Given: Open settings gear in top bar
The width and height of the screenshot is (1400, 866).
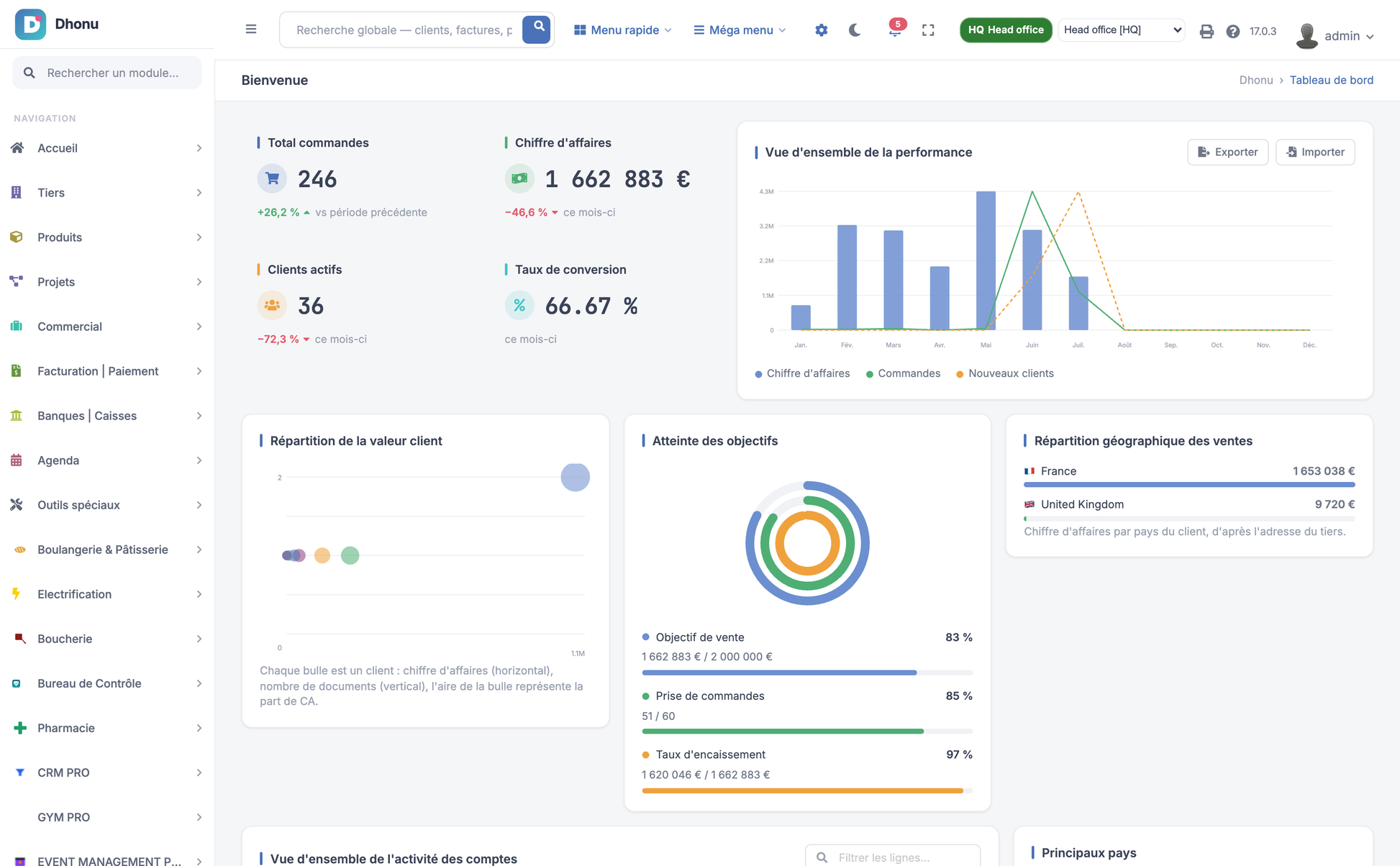Looking at the screenshot, I should tap(821, 30).
